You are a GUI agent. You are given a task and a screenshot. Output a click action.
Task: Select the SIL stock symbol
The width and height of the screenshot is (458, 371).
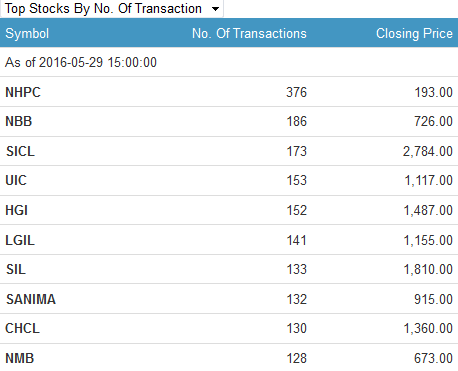tap(16, 269)
